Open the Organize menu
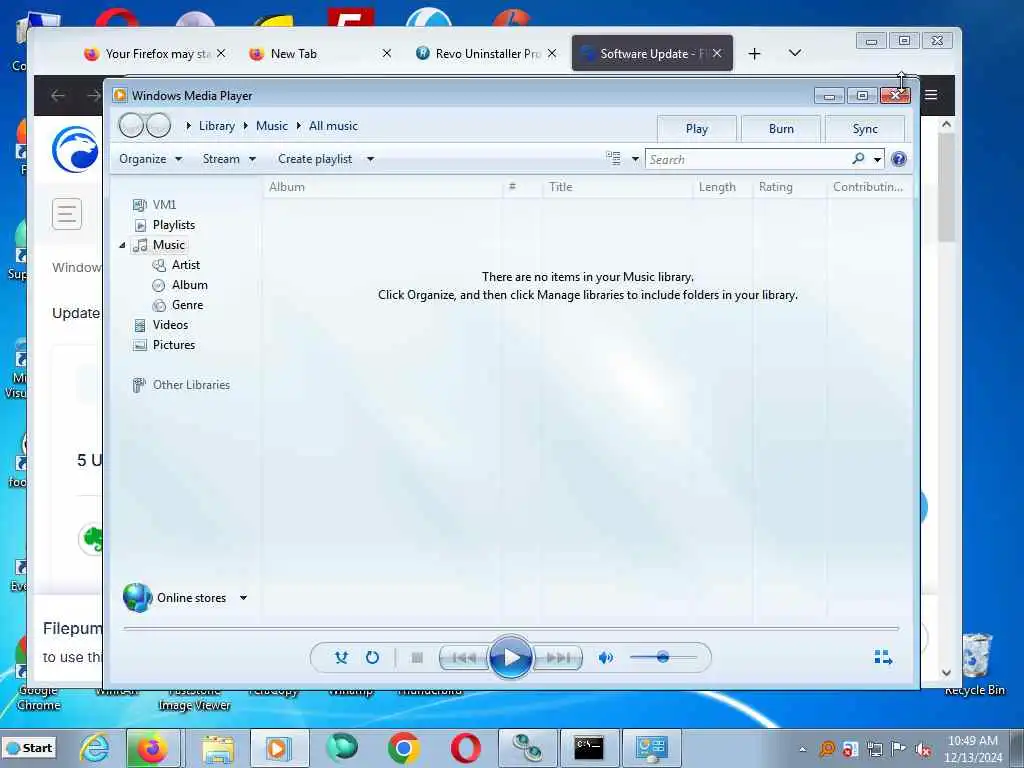The height and width of the screenshot is (768, 1024). point(150,159)
